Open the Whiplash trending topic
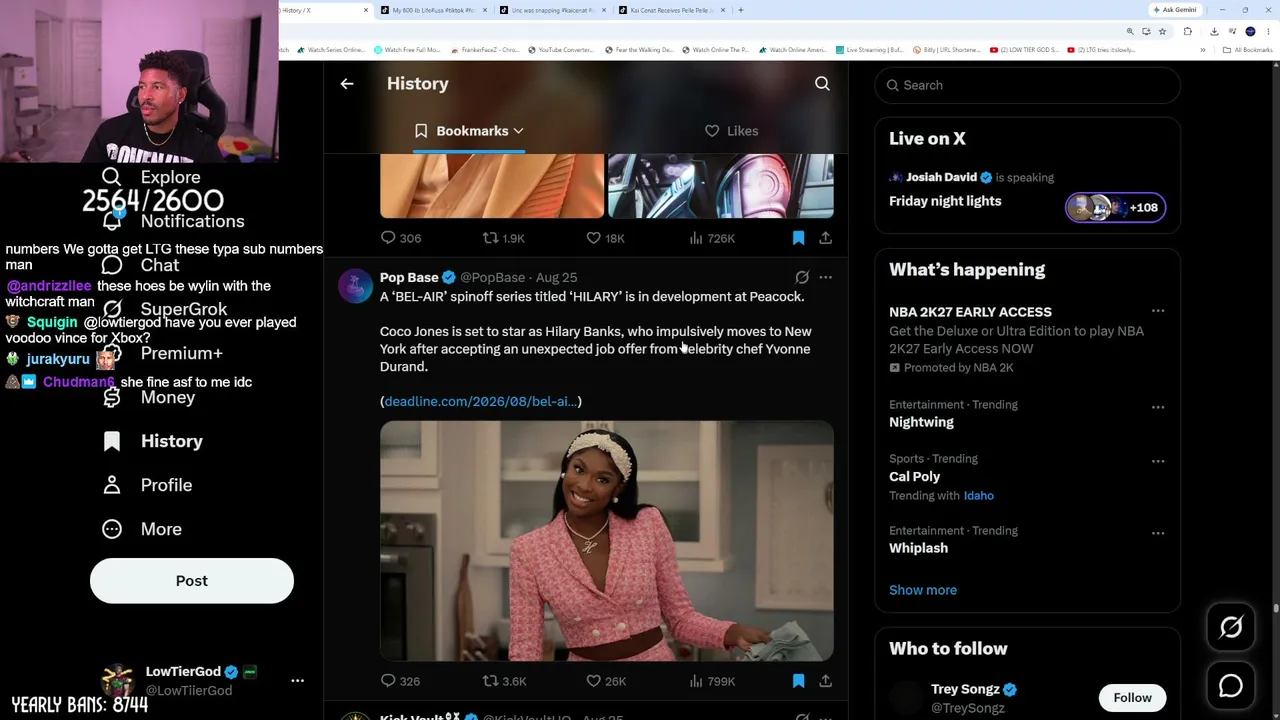Viewport: 1280px width, 720px height. tap(918, 548)
